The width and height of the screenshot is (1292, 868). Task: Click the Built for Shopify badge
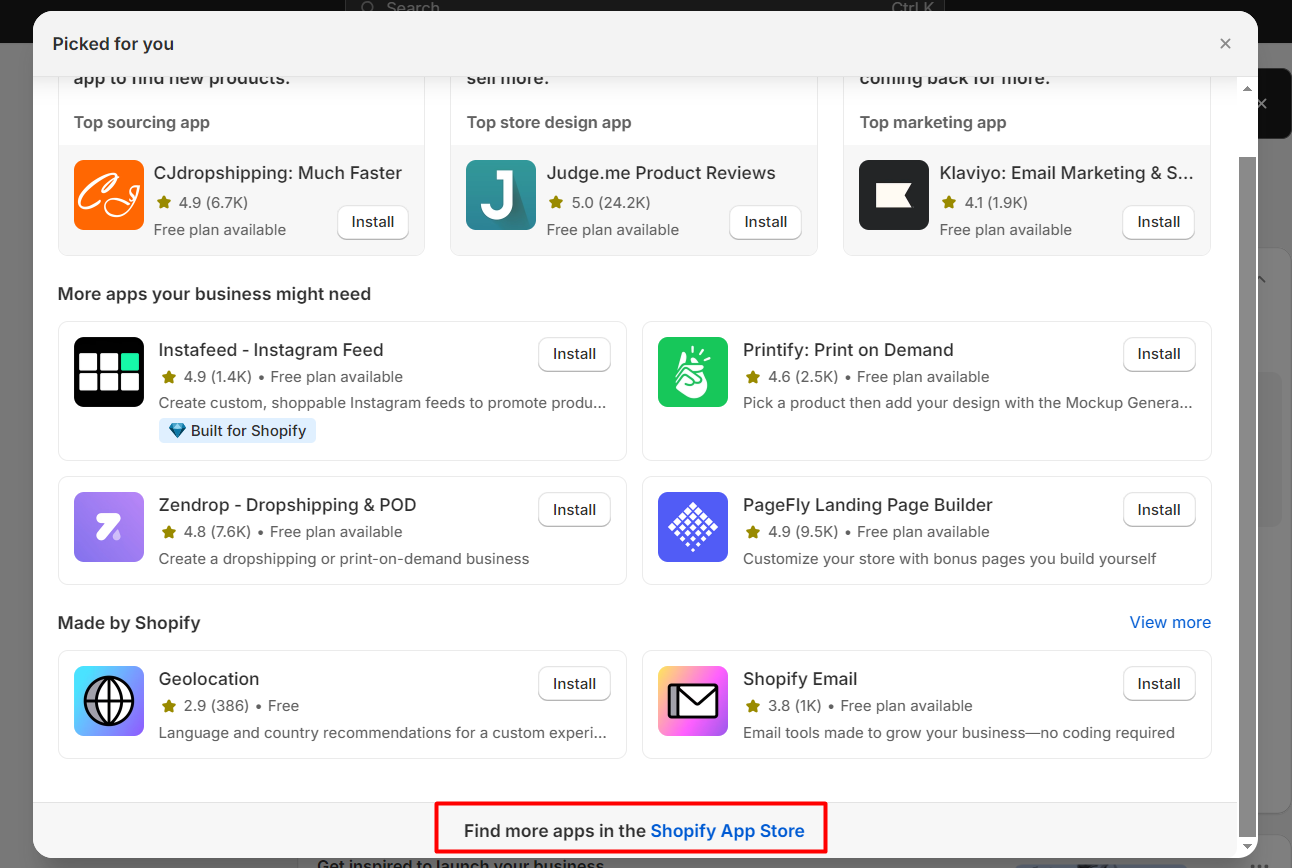[237, 431]
